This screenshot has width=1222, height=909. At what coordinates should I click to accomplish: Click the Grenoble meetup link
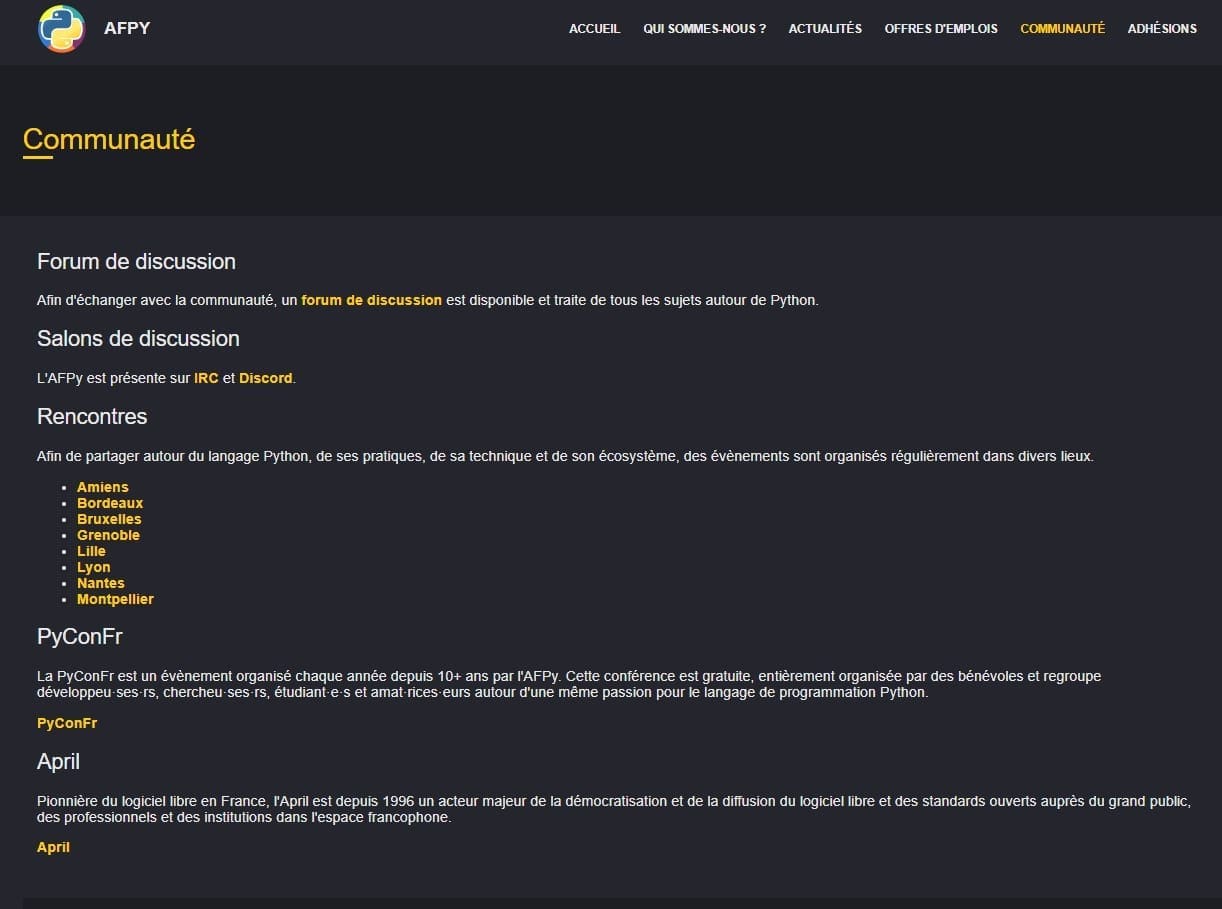[108, 535]
